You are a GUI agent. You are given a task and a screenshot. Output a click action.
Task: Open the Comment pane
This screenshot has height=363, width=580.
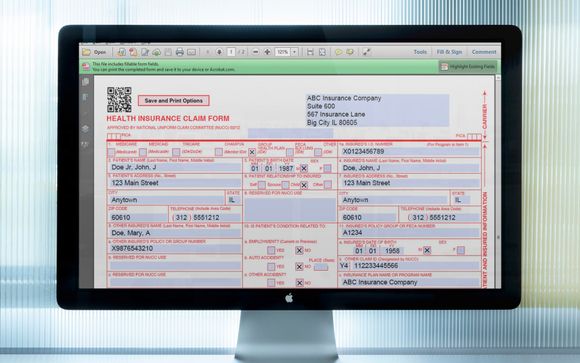484,52
